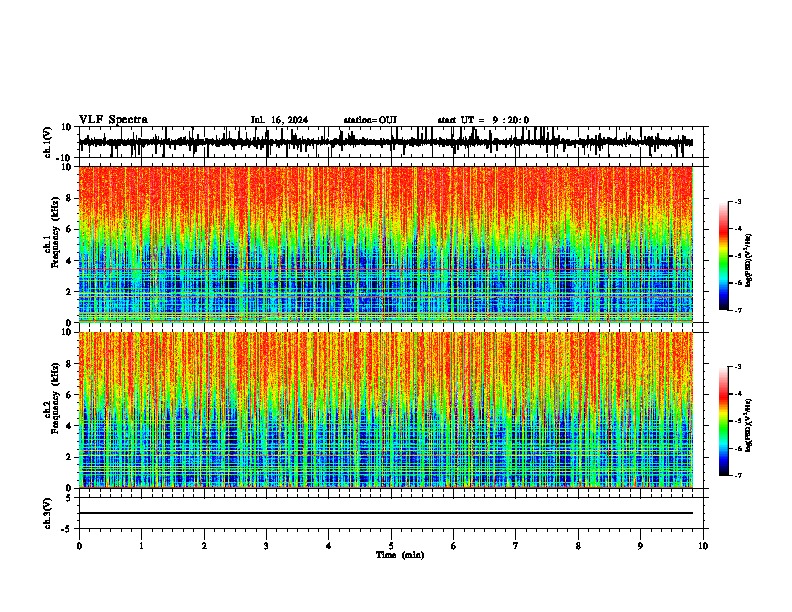This screenshot has width=792, height=612.
Task: Click the "station=OUJ" header label
Action: pyautogui.click(x=370, y=120)
